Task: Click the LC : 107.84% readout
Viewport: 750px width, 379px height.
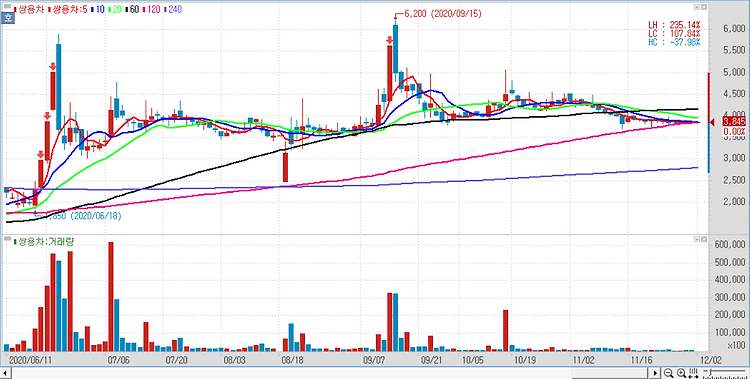Action: pos(674,33)
